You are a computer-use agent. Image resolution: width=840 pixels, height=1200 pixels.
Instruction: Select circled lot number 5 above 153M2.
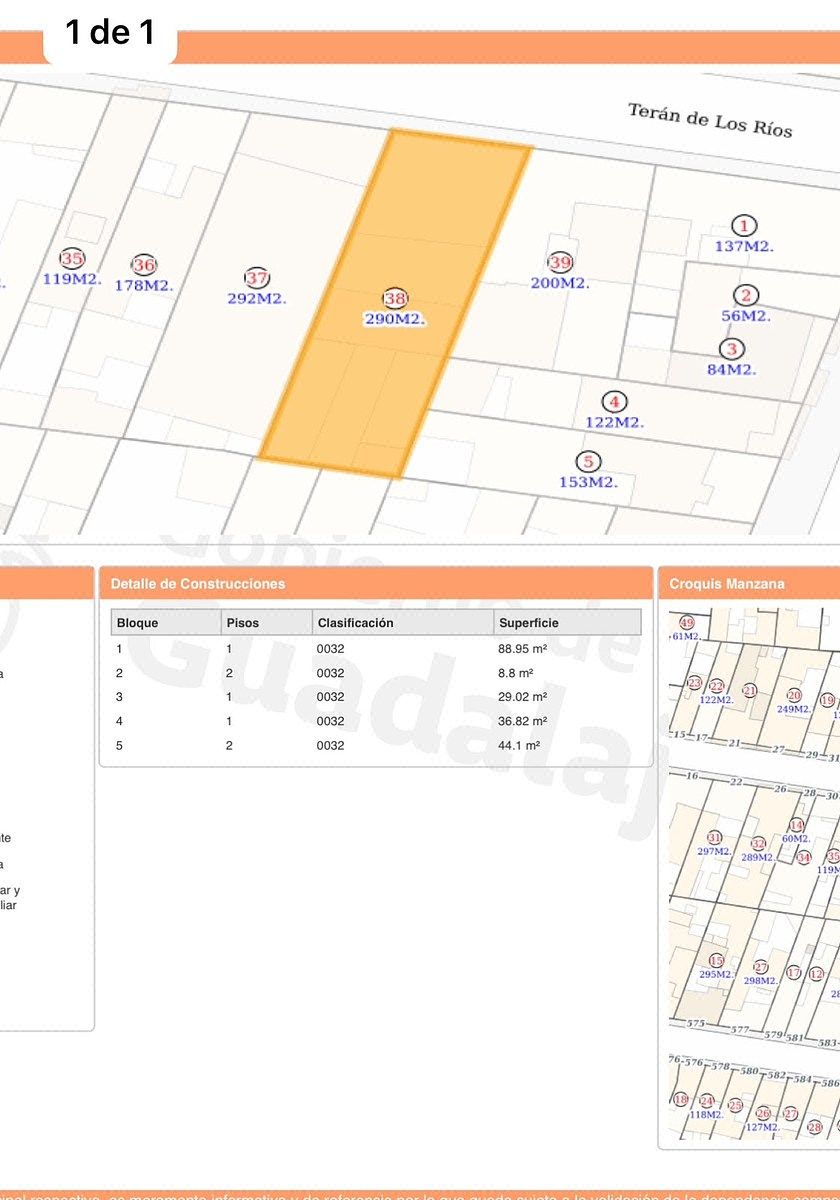pos(588,461)
